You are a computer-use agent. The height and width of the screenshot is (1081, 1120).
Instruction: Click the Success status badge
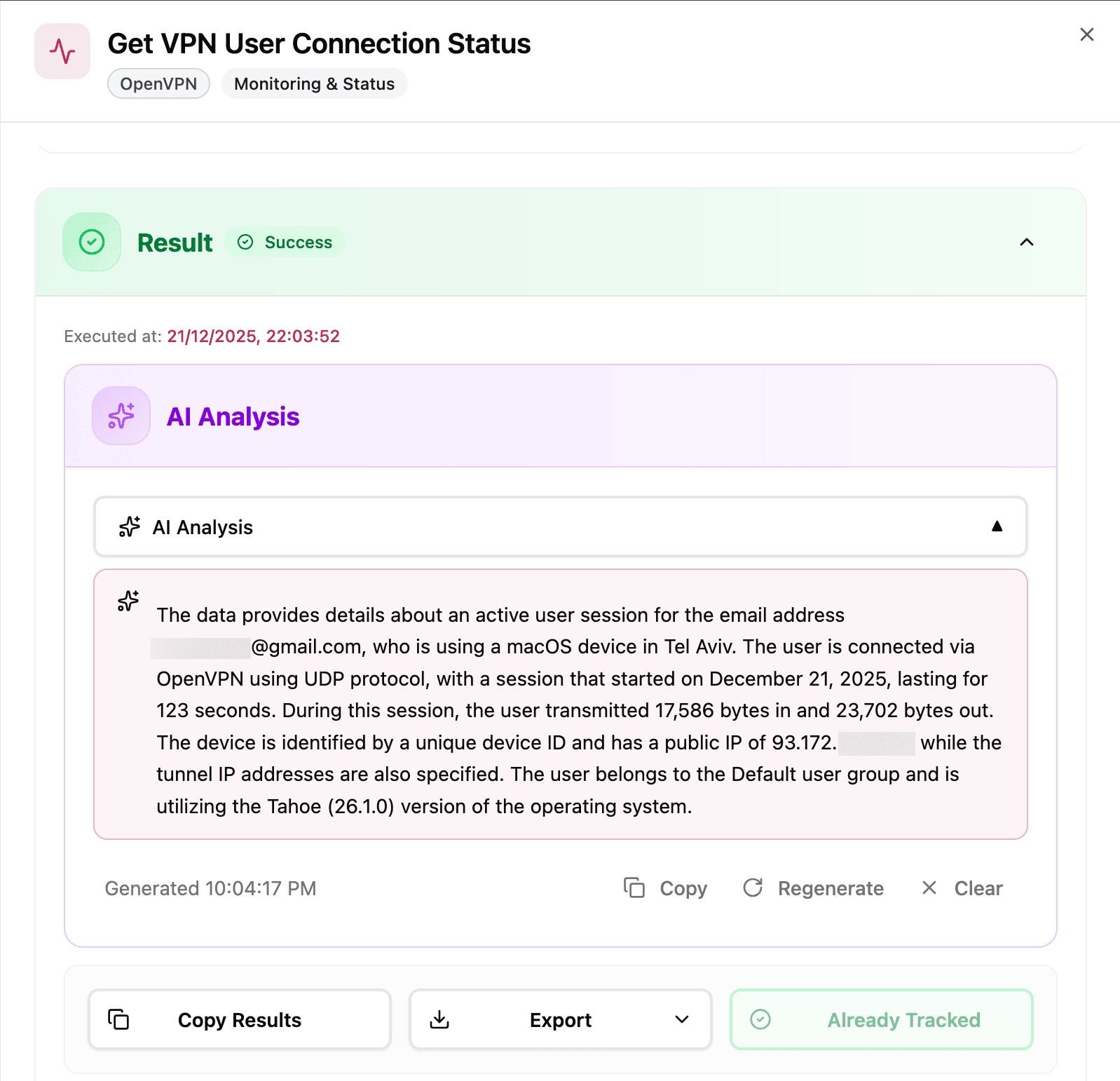(x=285, y=242)
